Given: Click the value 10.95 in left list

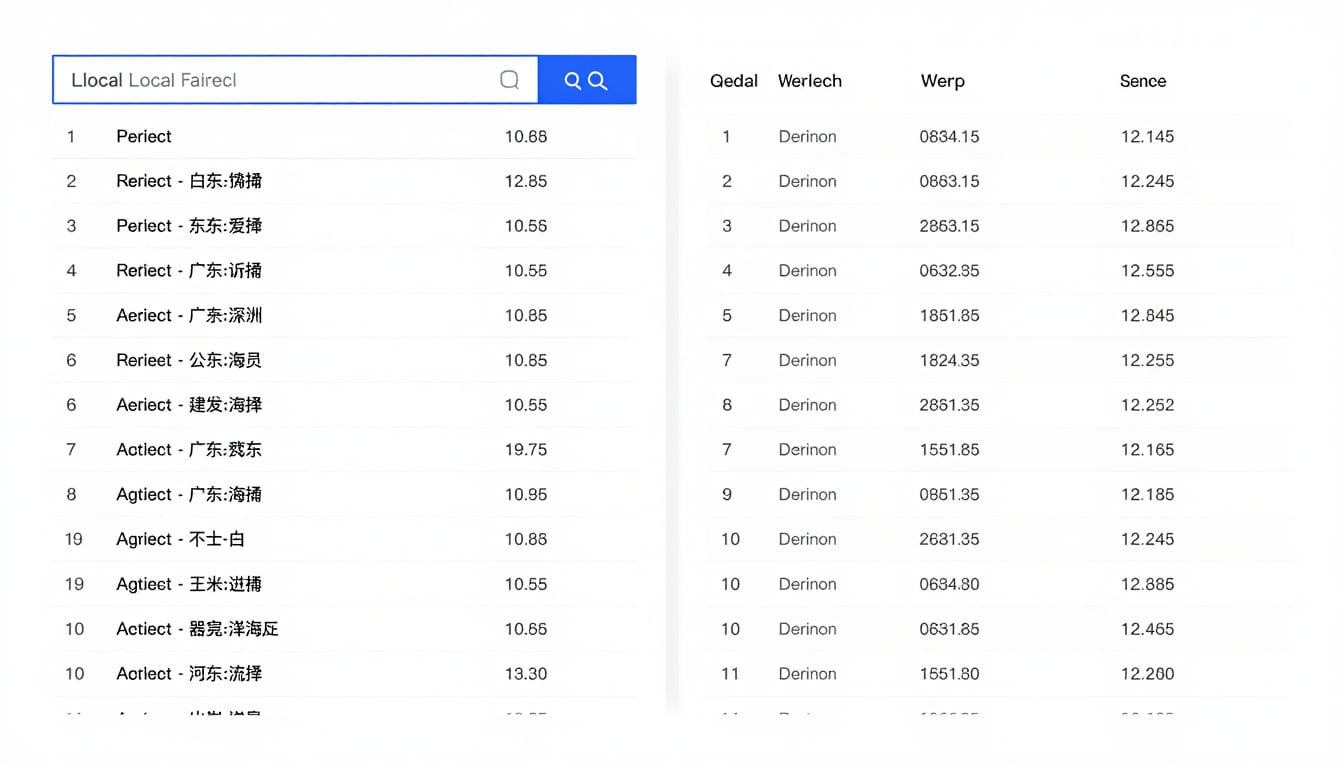Looking at the screenshot, I should click(x=526, y=494).
